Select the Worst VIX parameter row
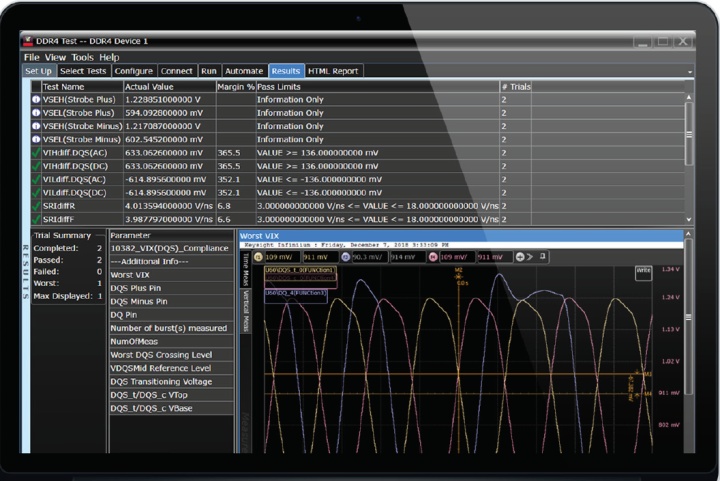Viewport: 720px width, 481px height. (x=171, y=274)
